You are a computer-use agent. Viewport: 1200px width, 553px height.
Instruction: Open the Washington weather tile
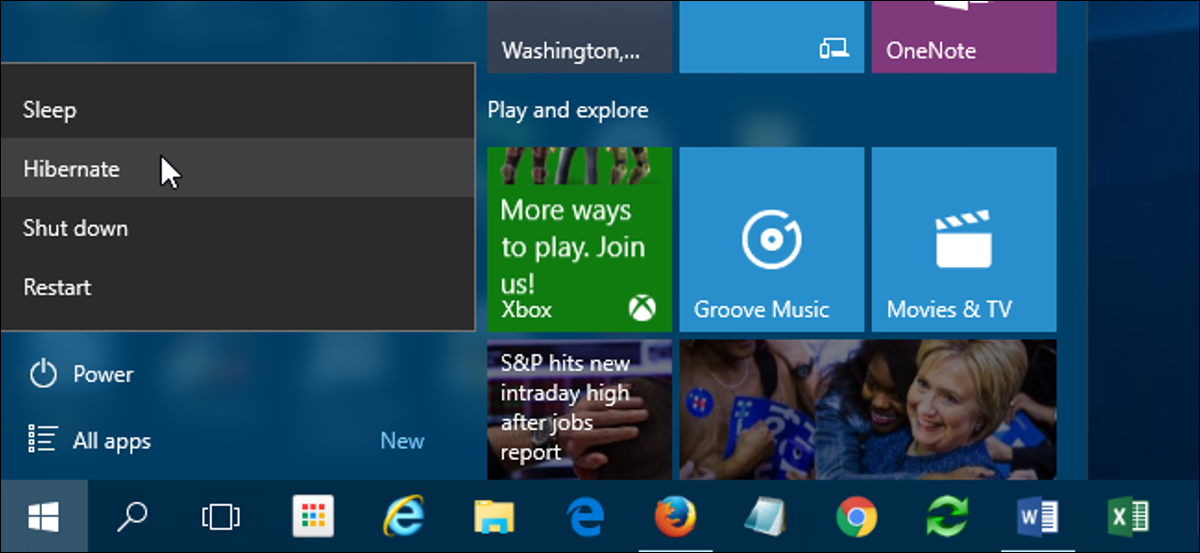pos(579,36)
